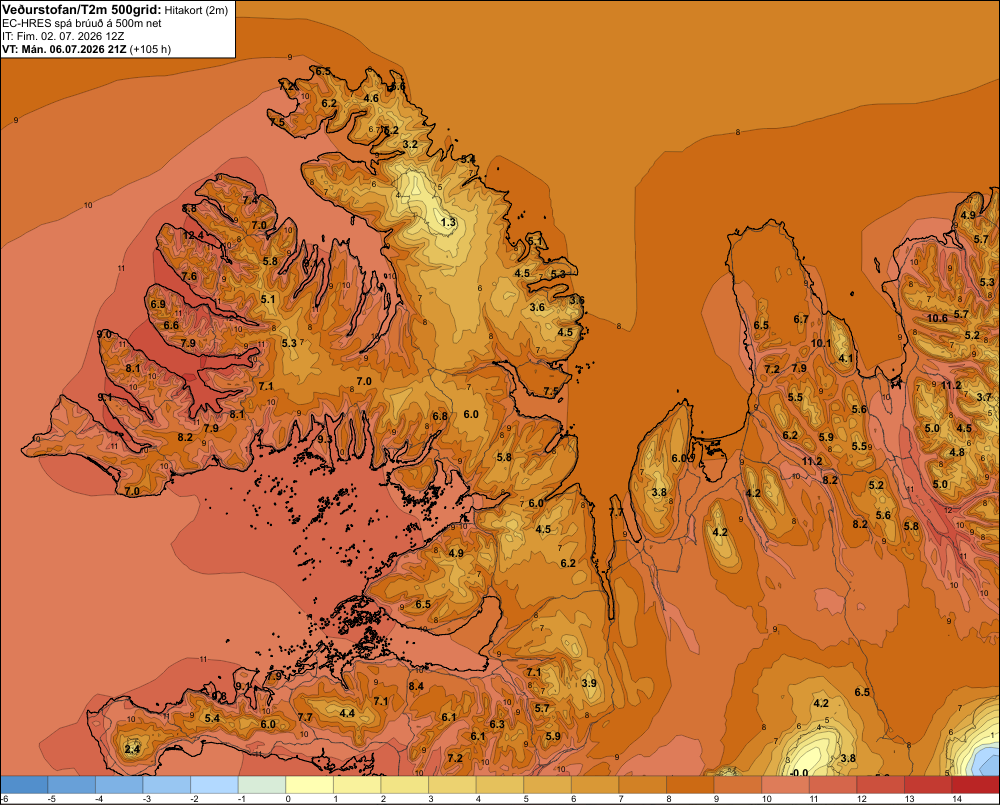Click the VT valid time line in the header
This screenshot has height=805, width=1000.
click(x=87, y=49)
